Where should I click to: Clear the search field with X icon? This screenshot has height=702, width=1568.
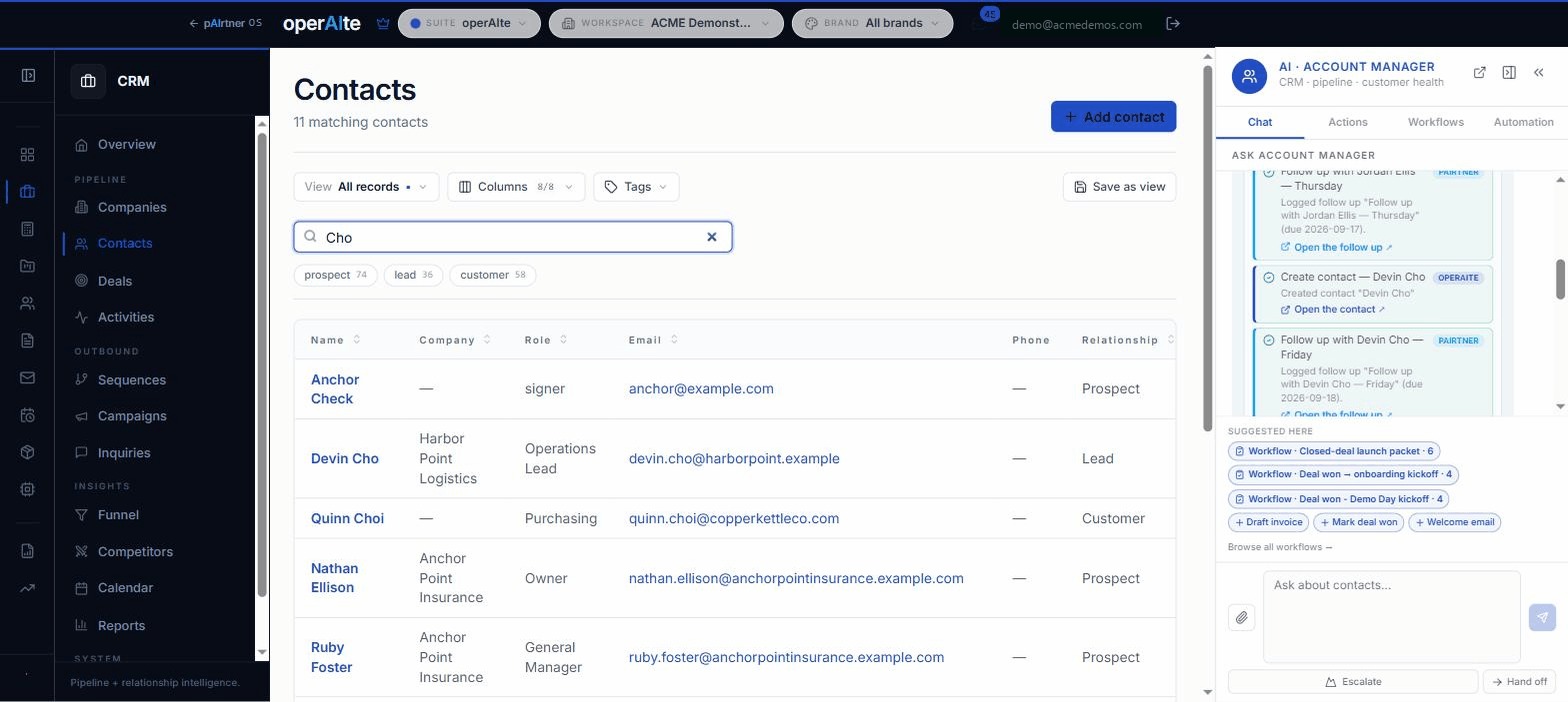coord(712,237)
